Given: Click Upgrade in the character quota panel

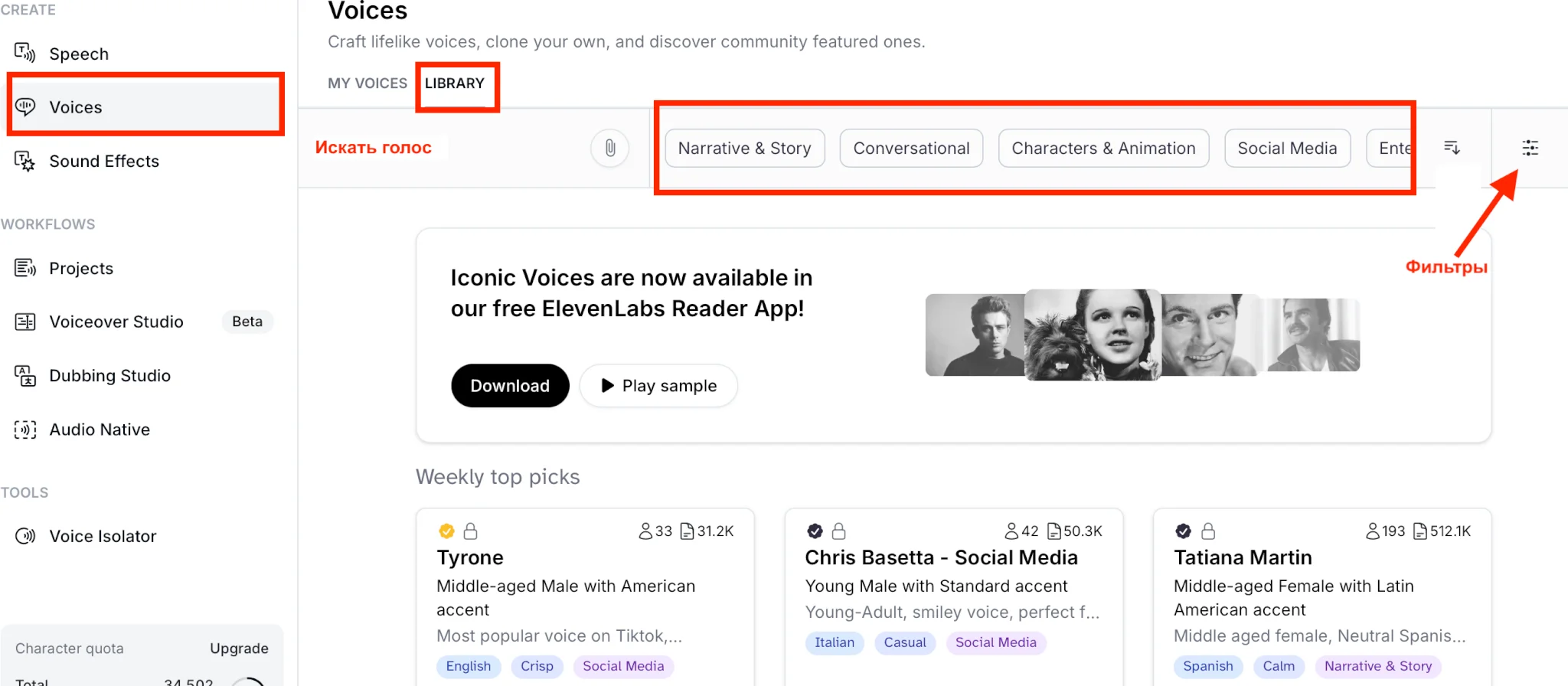Looking at the screenshot, I should [x=239, y=648].
